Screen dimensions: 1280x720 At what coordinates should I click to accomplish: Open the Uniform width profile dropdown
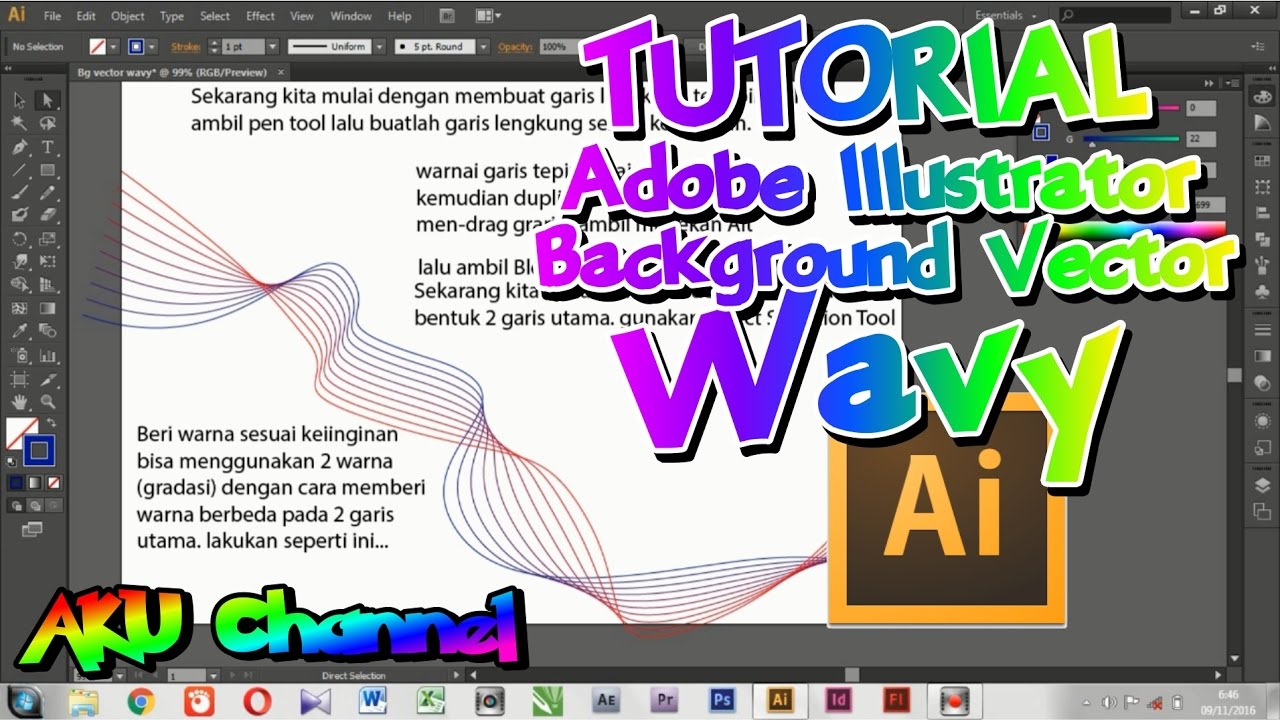[380, 47]
